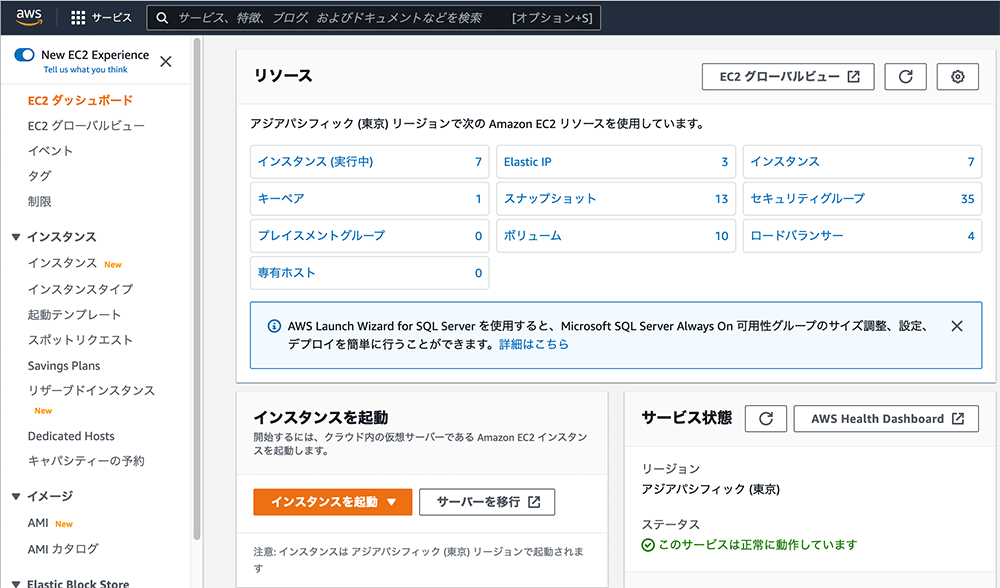Toggle the New EC2 Experience switch
The width and height of the screenshot is (1000, 588).
(x=25, y=55)
